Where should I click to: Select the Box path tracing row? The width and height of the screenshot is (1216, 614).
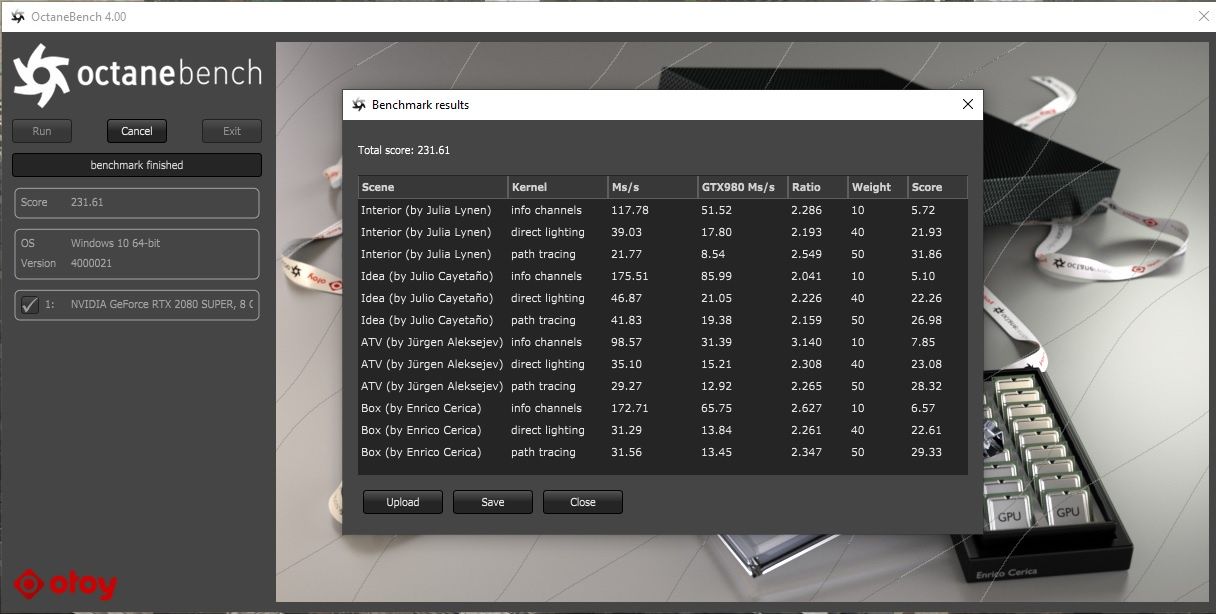[663, 452]
